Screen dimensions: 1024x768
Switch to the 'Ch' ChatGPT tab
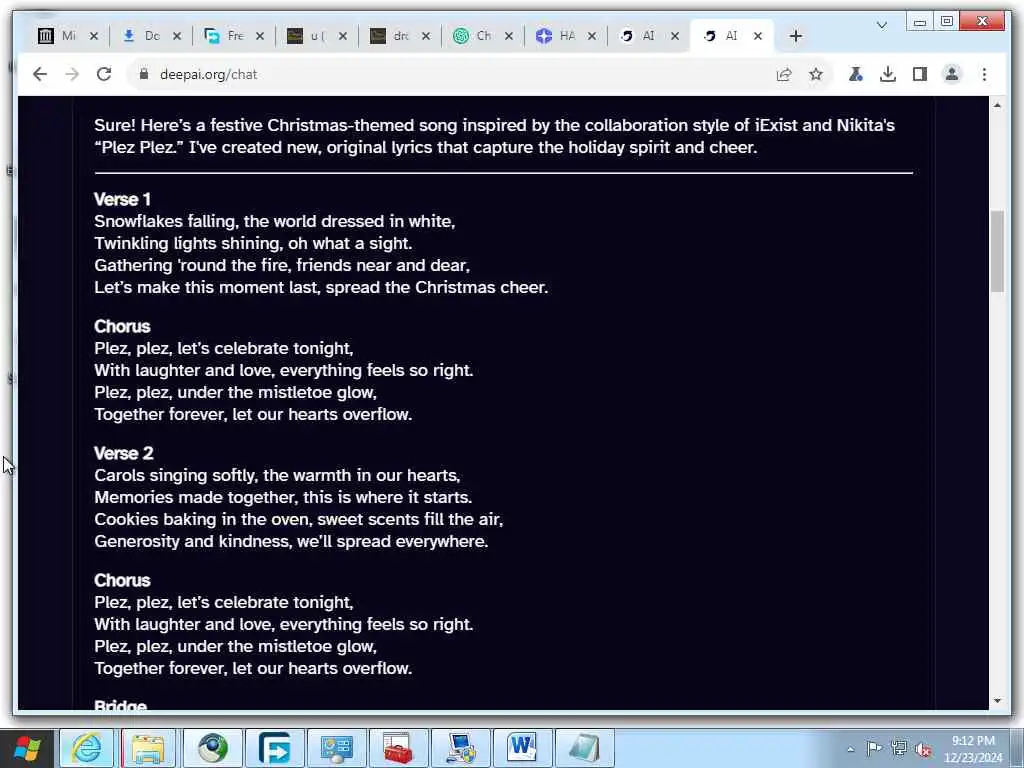[475, 36]
